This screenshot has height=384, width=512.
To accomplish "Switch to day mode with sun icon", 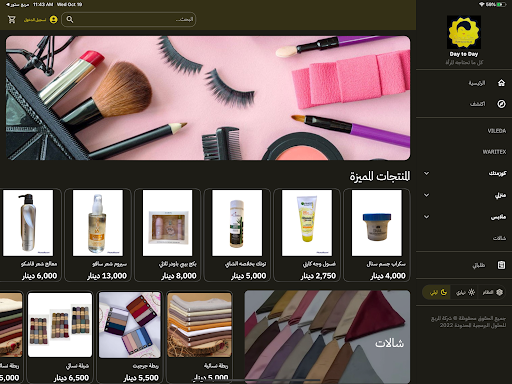I will [x=465, y=292].
